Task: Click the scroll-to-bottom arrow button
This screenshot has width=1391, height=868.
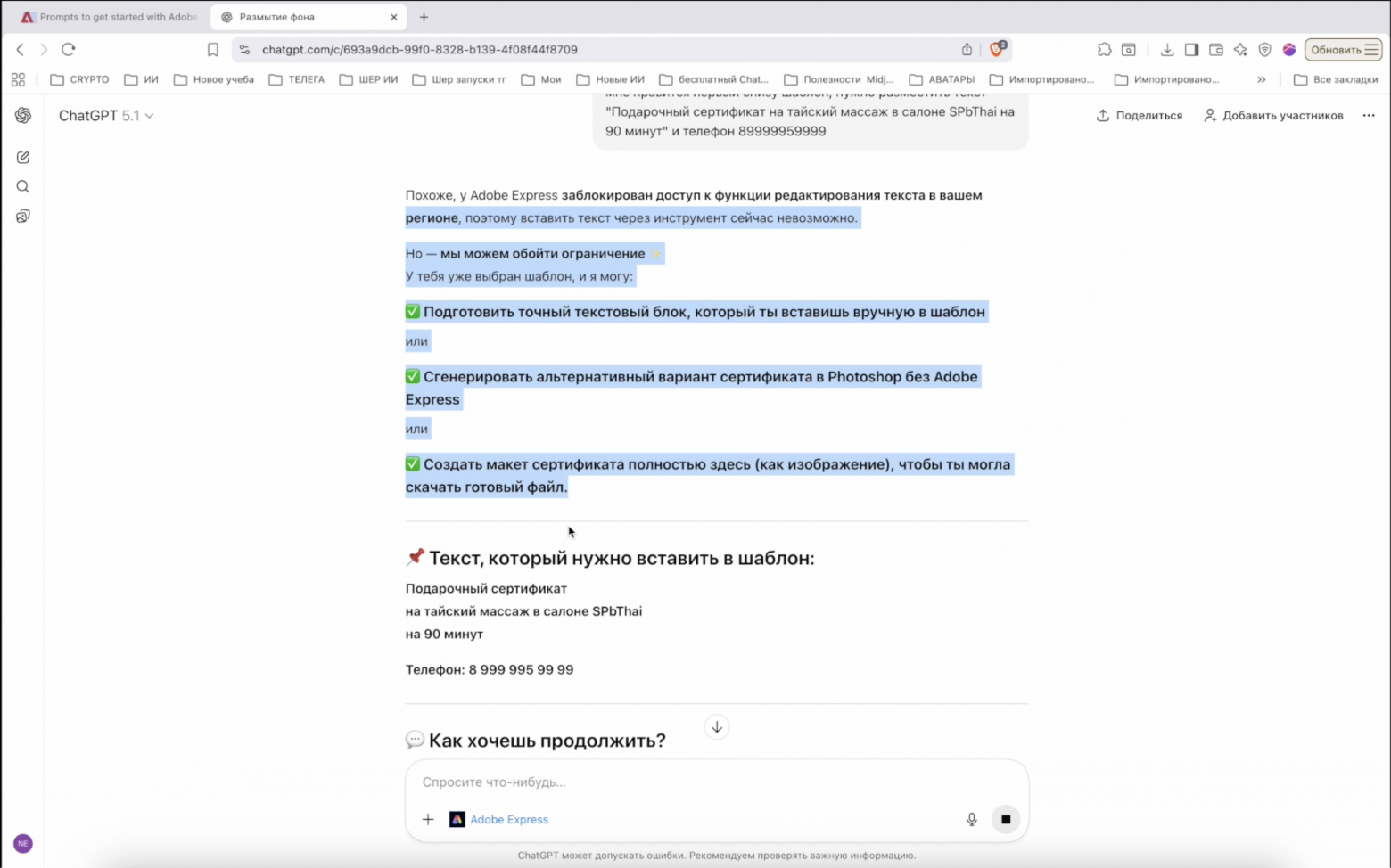Action: click(x=716, y=727)
